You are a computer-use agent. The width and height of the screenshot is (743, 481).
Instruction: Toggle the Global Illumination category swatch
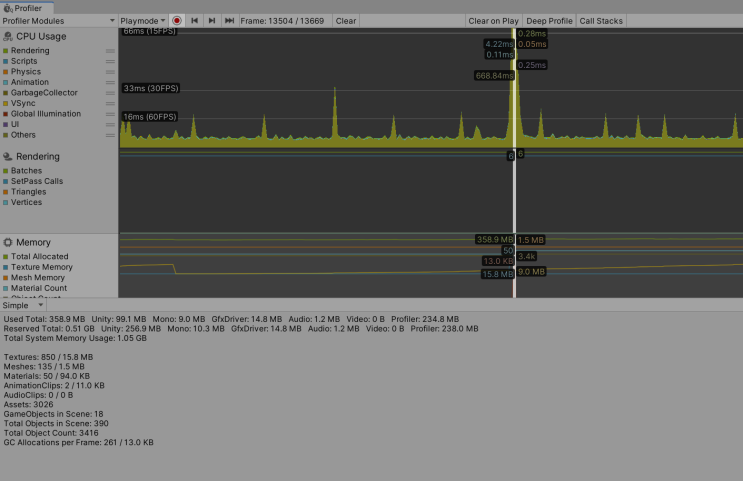(x=6, y=114)
